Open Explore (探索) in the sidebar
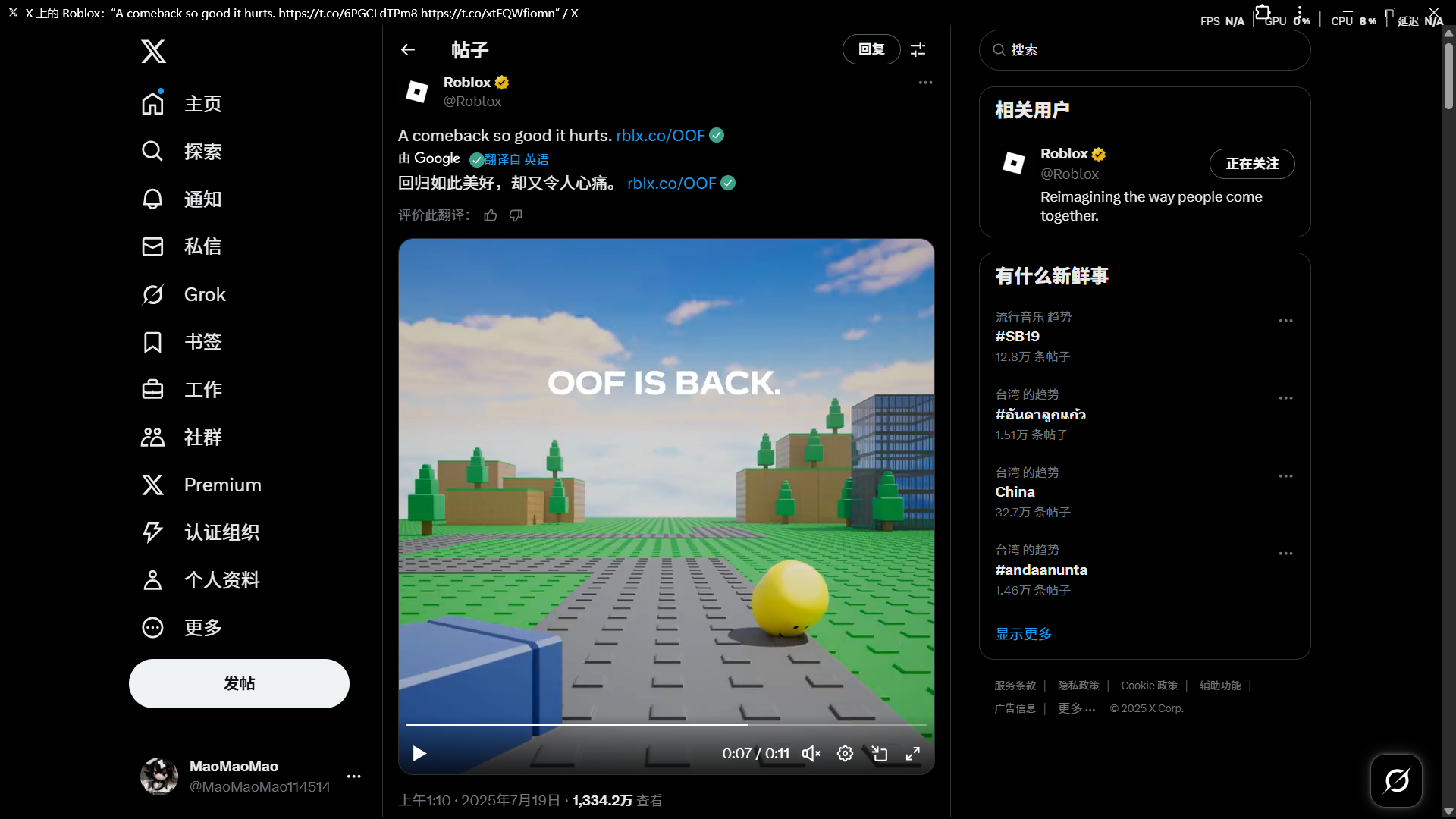This screenshot has height=819, width=1456. pos(182,151)
